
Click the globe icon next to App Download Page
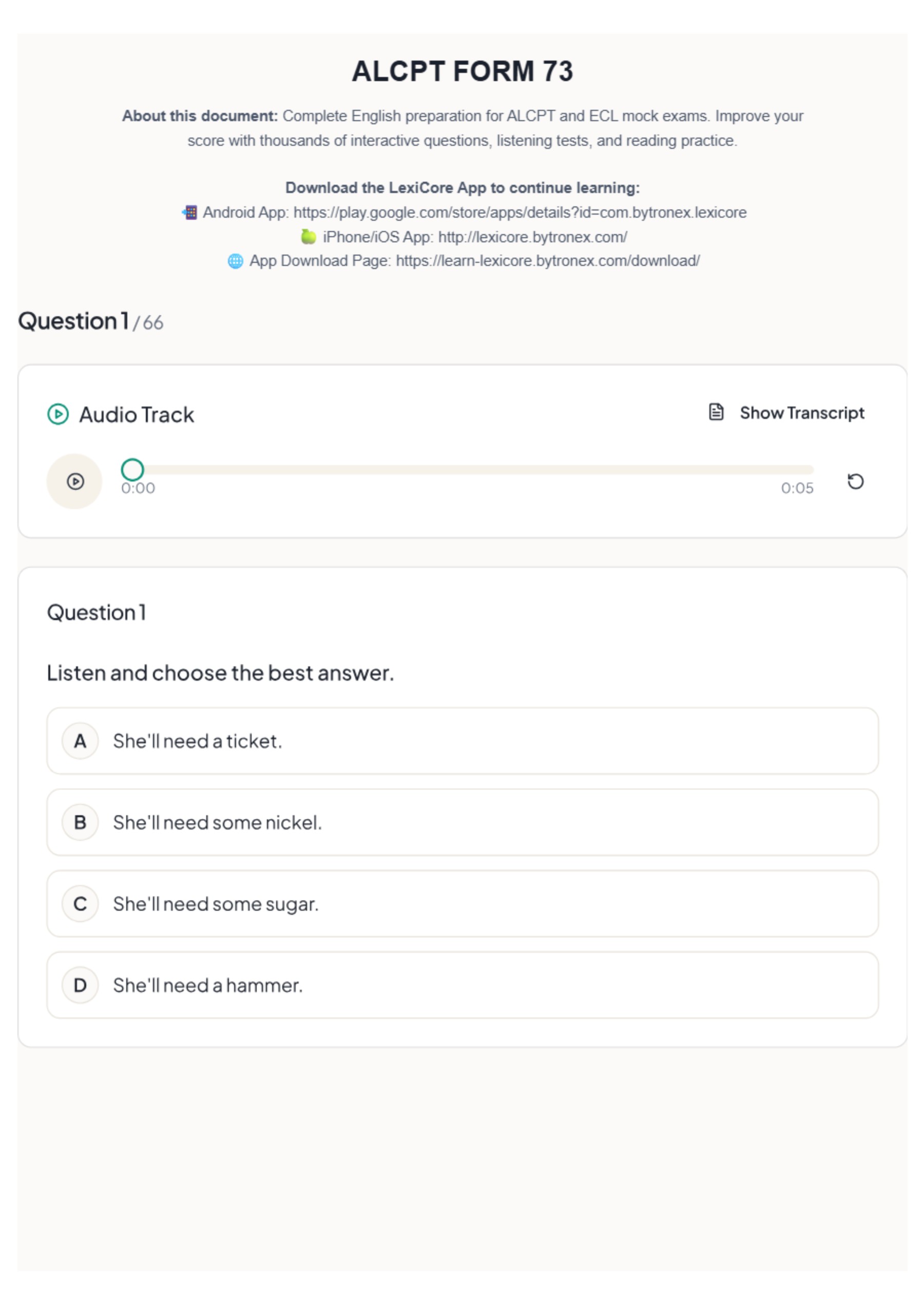point(235,261)
